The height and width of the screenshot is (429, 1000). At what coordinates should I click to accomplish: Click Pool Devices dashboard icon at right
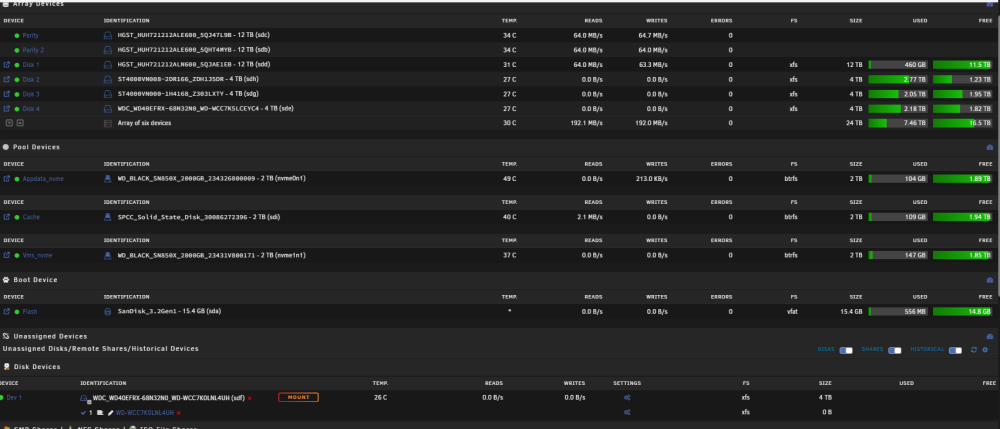coord(990,147)
